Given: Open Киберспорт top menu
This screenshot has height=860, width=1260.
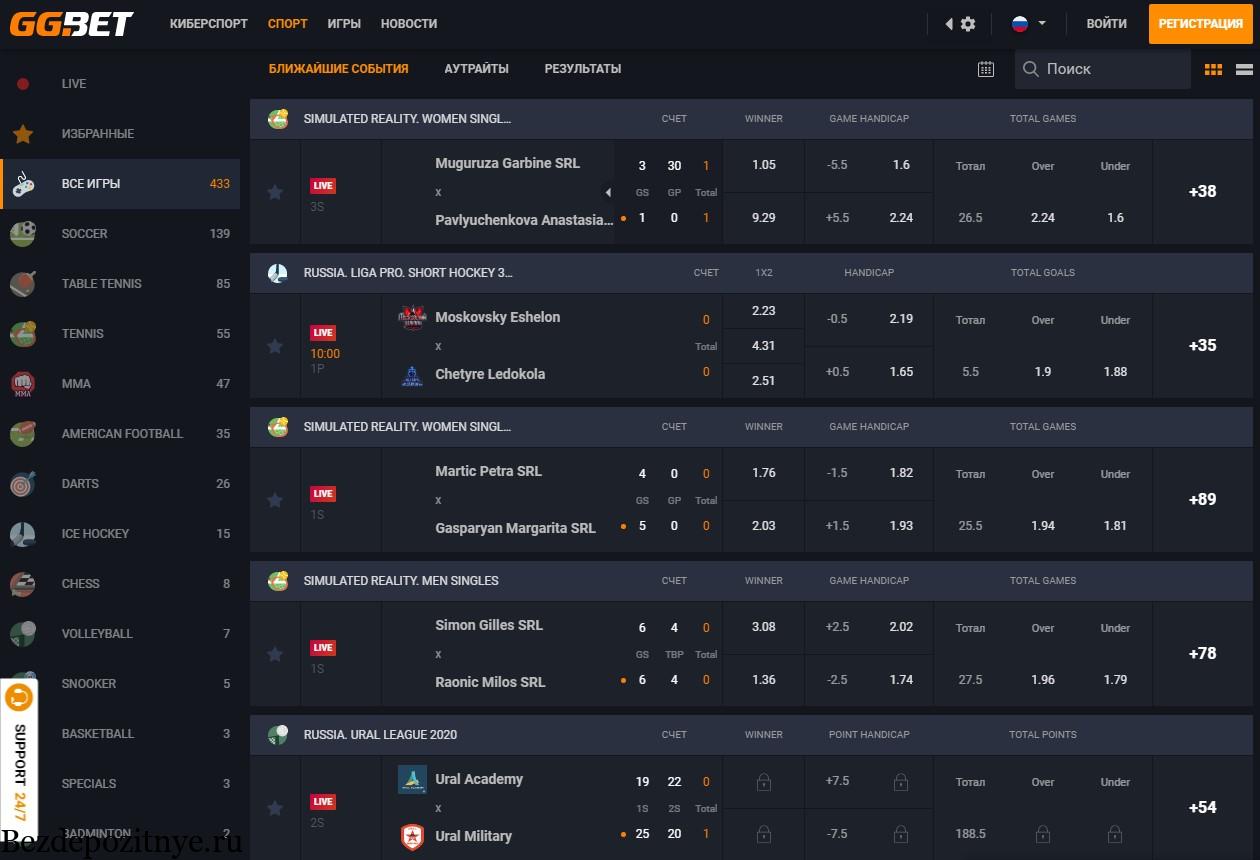Looking at the screenshot, I should click(x=209, y=24).
